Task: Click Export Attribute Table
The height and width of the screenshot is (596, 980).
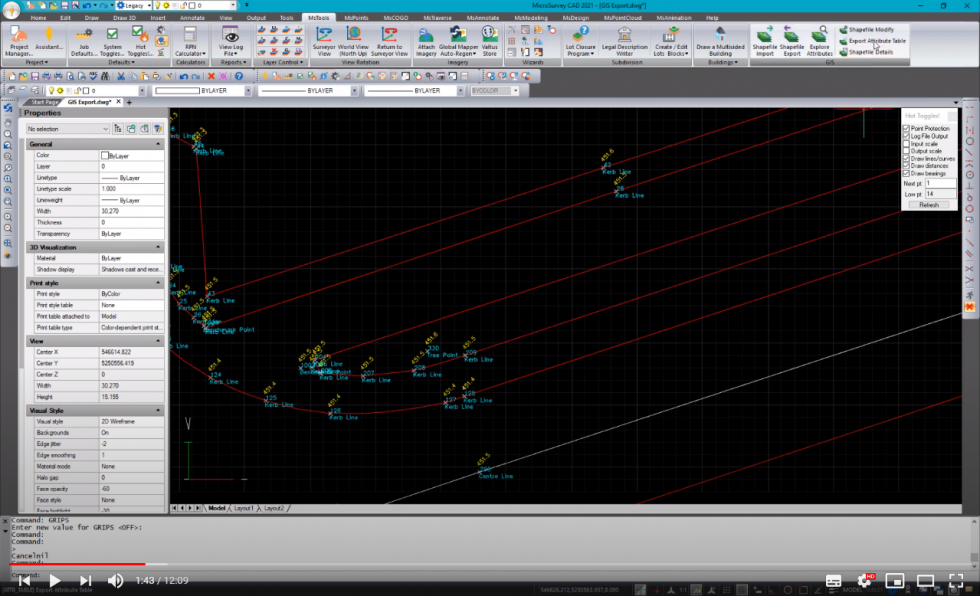Action: 877,41
